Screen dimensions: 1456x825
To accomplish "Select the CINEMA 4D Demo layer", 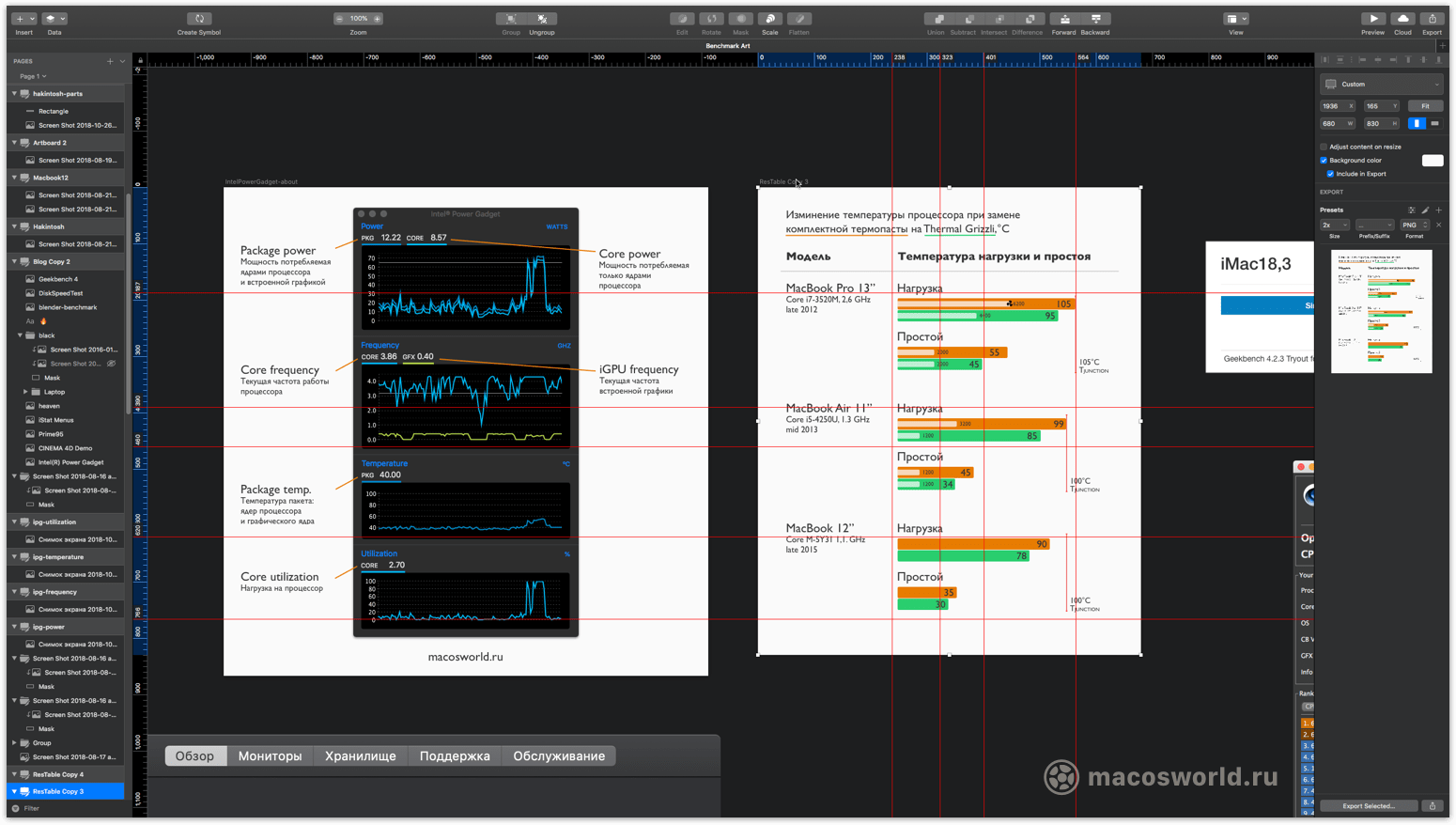I will pos(65,448).
